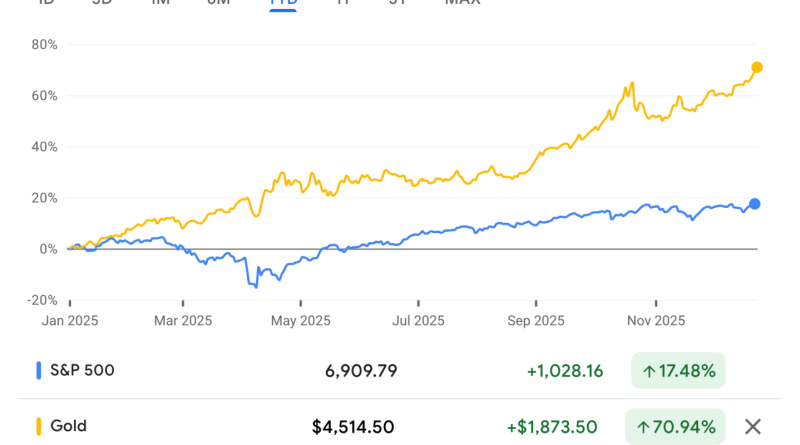This screenshot has width=800, height=445.
Task: Choose the 5Y time range tab
Action: (x=400, y=3)
